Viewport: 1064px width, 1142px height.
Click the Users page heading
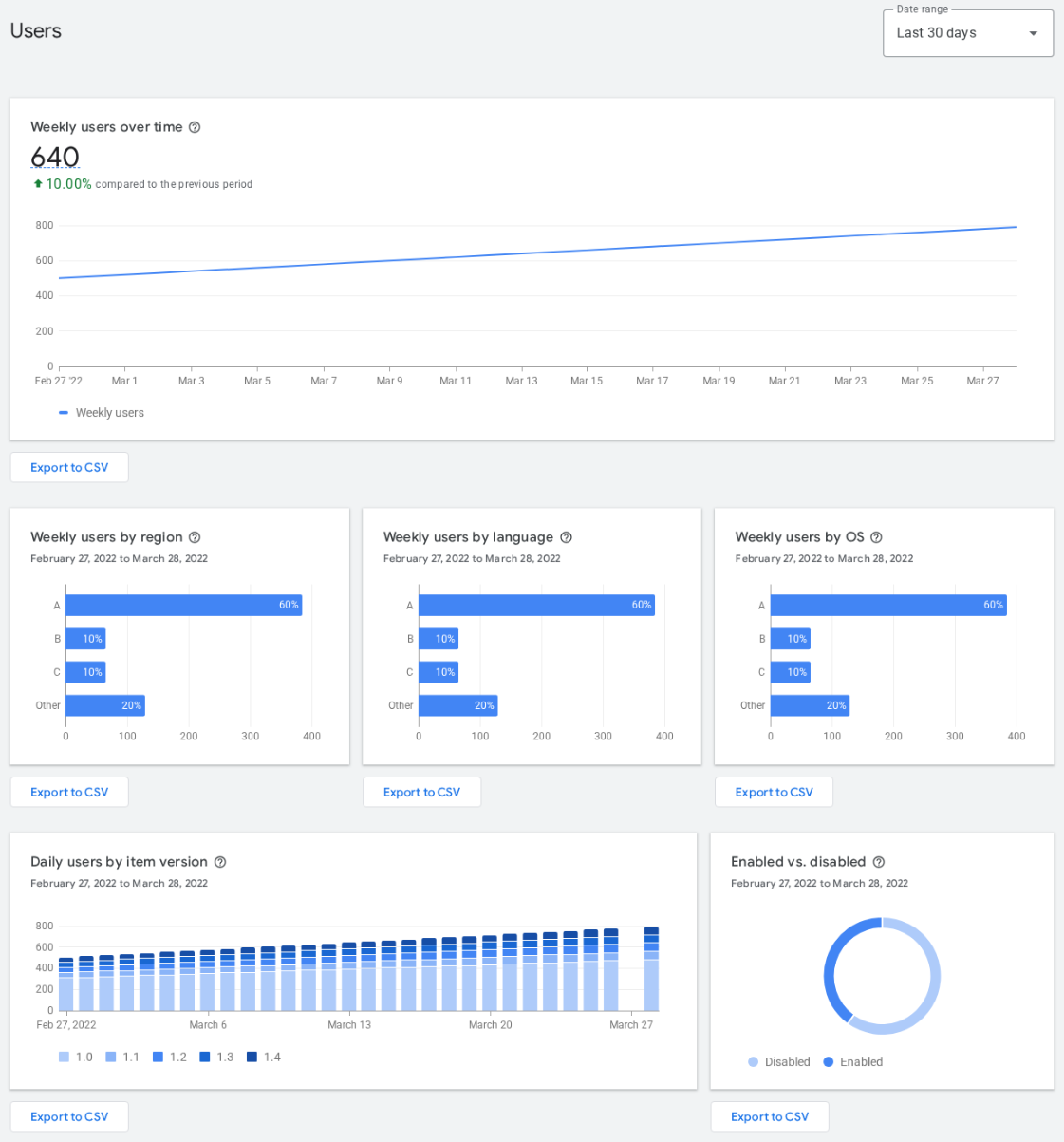(x=36, y=31)
